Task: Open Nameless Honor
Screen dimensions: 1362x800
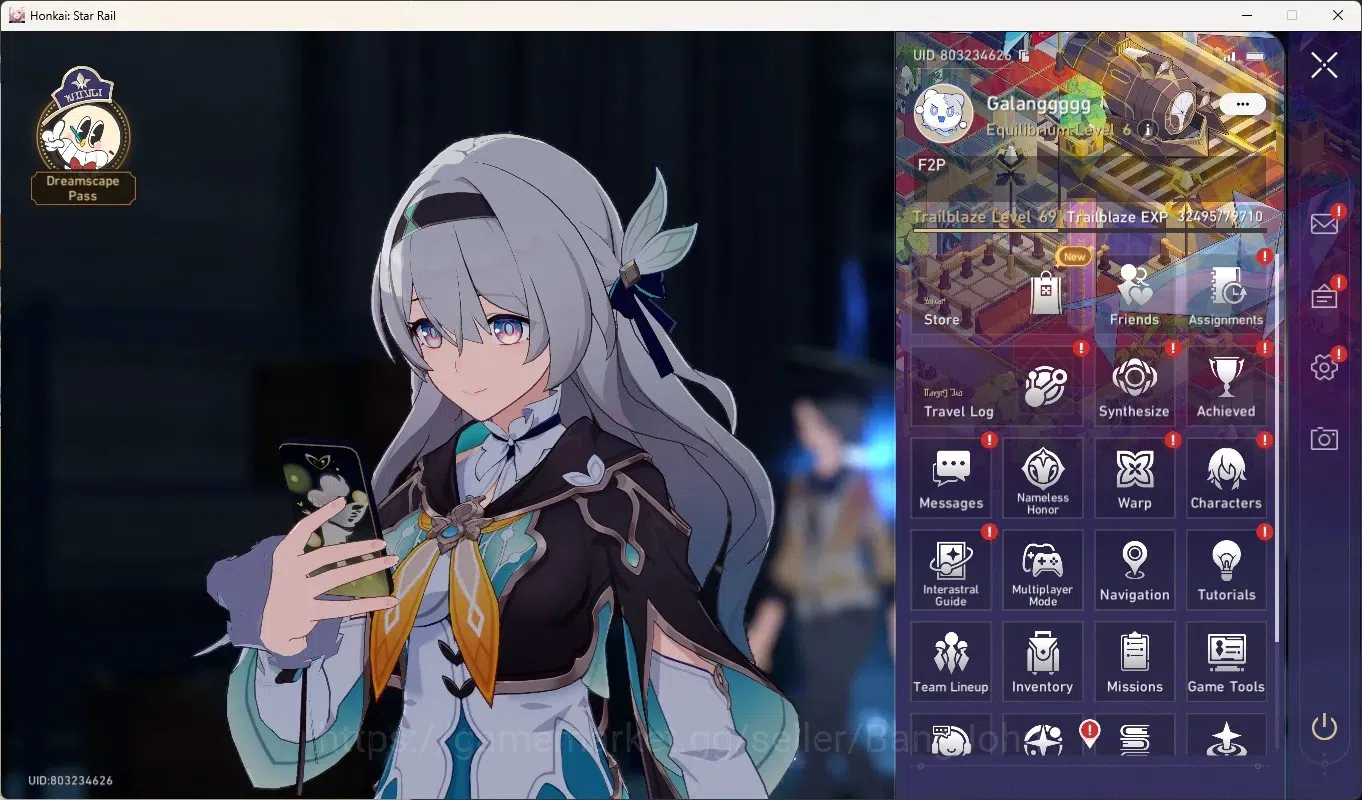Action: 1043,478
